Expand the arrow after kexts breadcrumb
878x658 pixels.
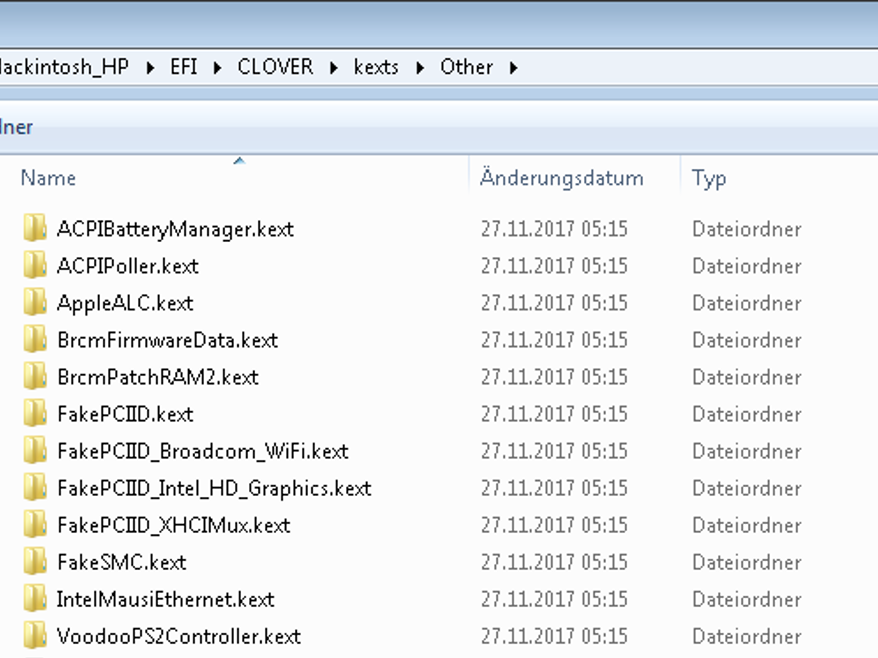pos(420,68)
